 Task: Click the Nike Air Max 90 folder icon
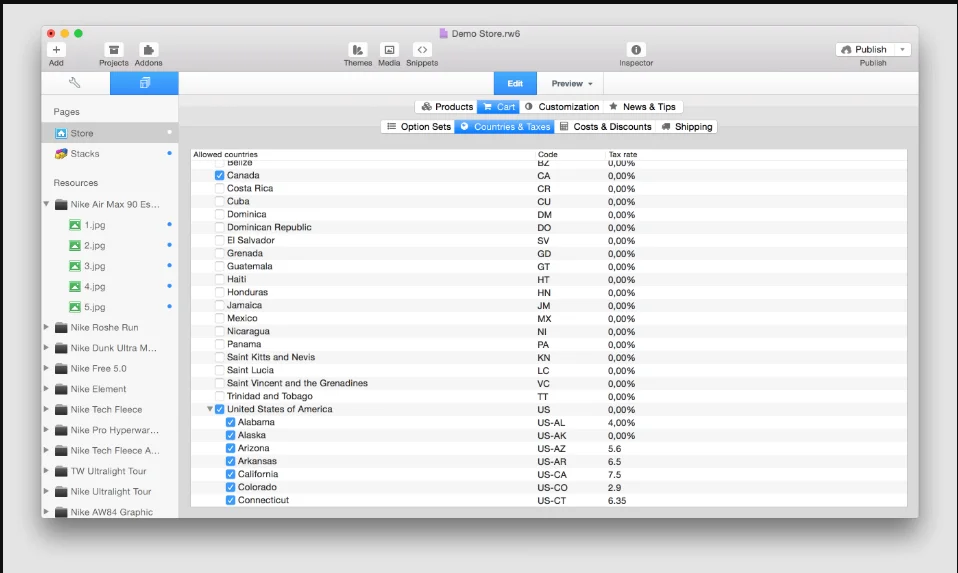[x=61, y=205]
